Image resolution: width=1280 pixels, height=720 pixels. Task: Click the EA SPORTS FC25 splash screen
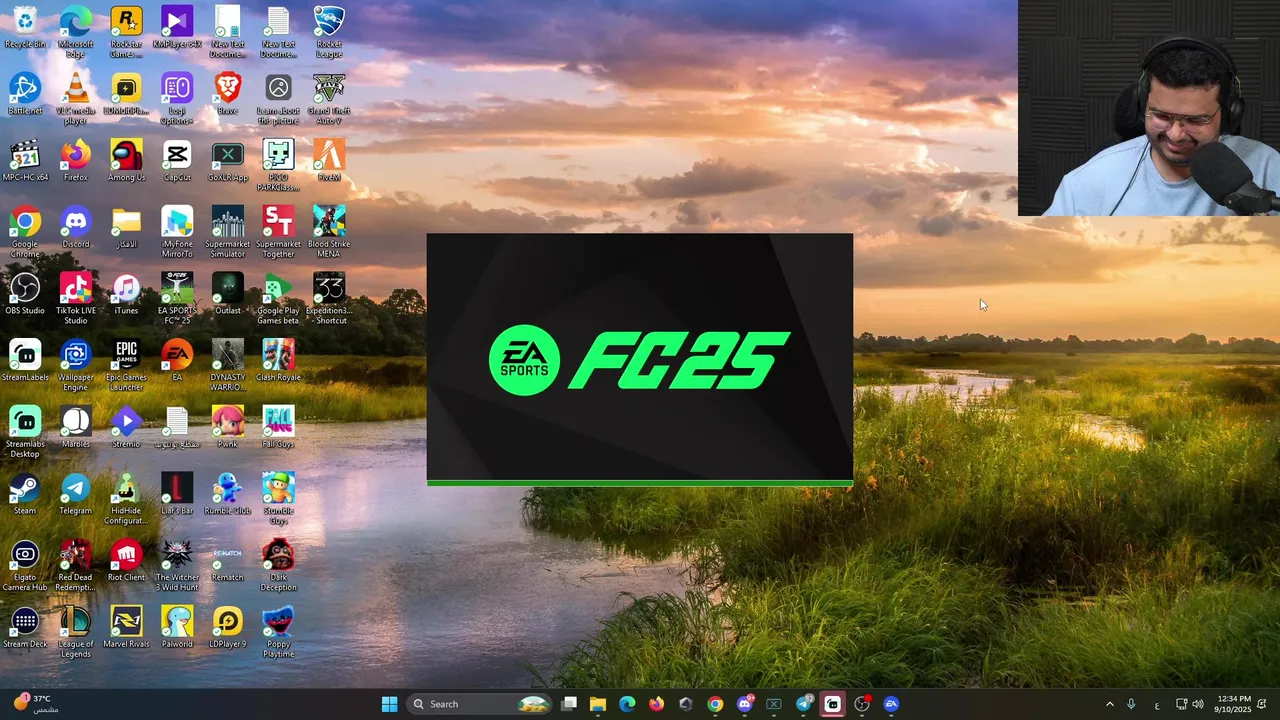pyautogui.click(x=640, y=360)
